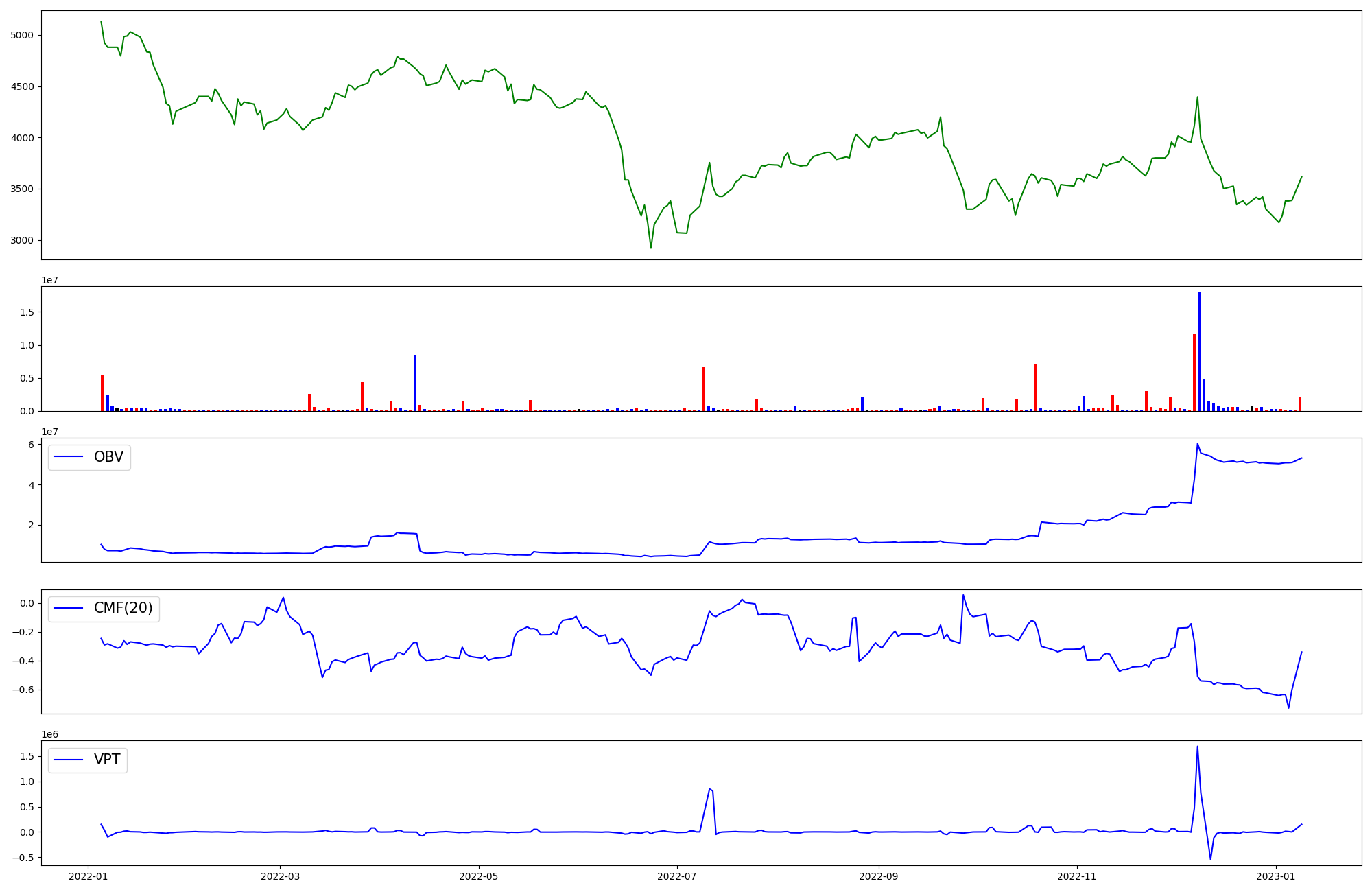The height and width of the screenshot is (892, 1372).
Task: Click the December peak of the VPT line
Action: pyautogui.click(x=1197, y=747)
